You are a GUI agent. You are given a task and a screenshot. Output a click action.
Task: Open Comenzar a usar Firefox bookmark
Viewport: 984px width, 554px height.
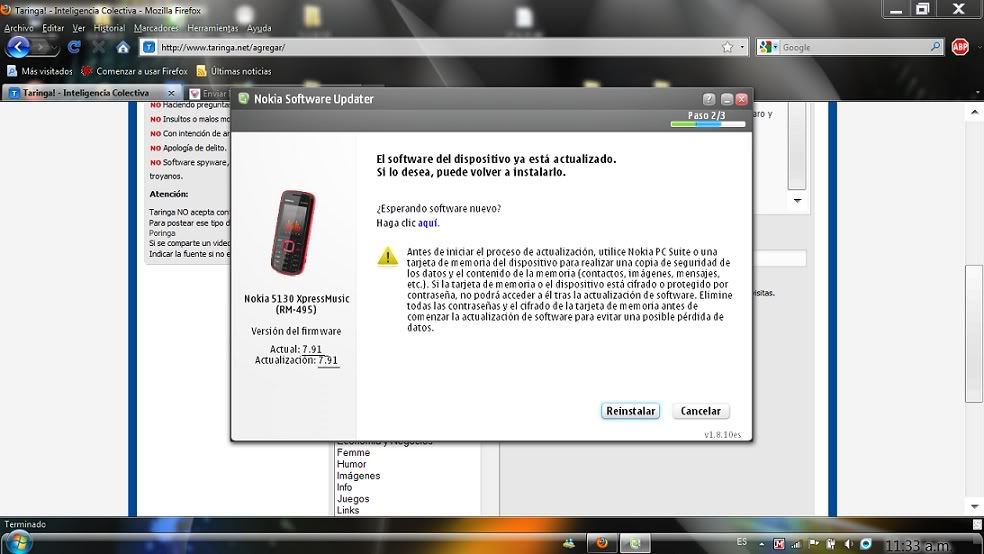[134, 71]
